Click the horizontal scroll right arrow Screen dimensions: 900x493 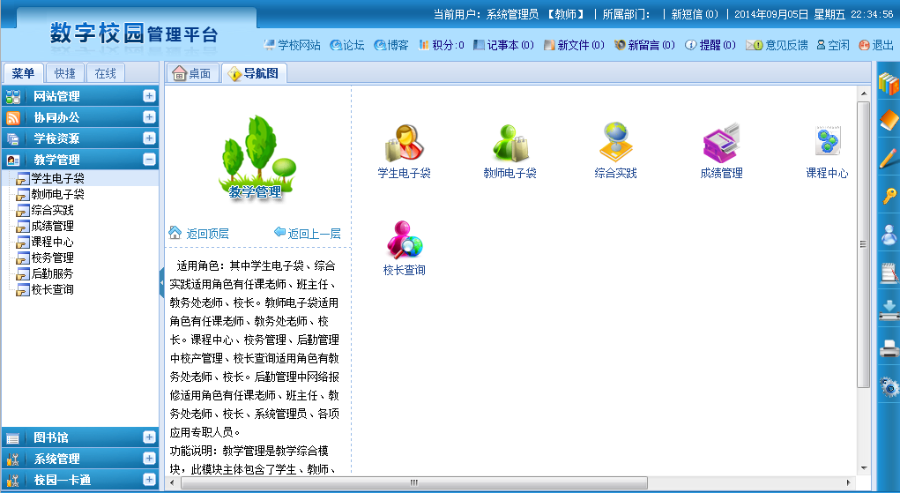click(x=849, y=483)
